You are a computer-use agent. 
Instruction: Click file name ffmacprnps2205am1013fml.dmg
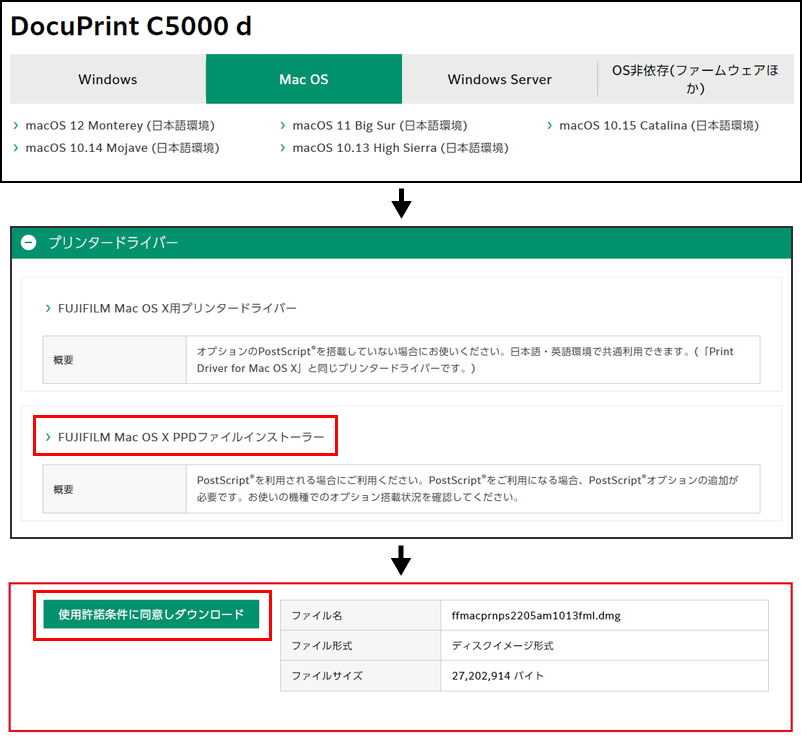[536, 616]
